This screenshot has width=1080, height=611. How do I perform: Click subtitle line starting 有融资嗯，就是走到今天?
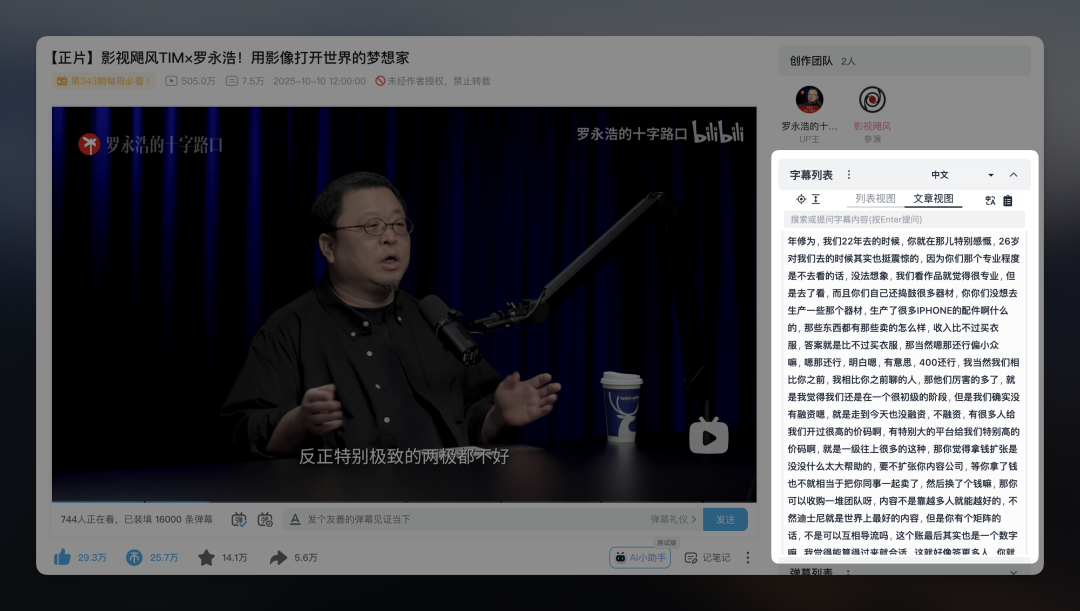tap(901, 415)
